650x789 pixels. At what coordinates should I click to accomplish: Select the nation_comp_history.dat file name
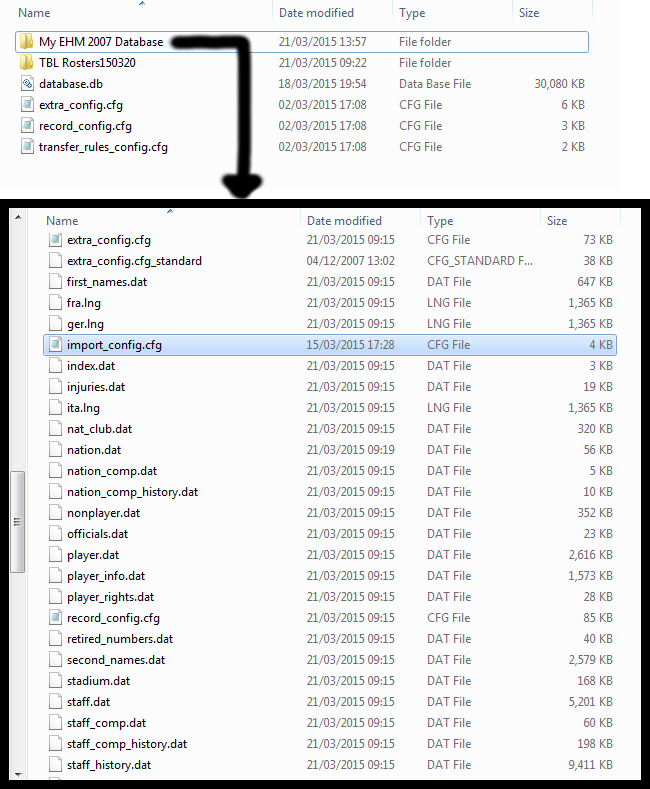click(x=133, y=492)
